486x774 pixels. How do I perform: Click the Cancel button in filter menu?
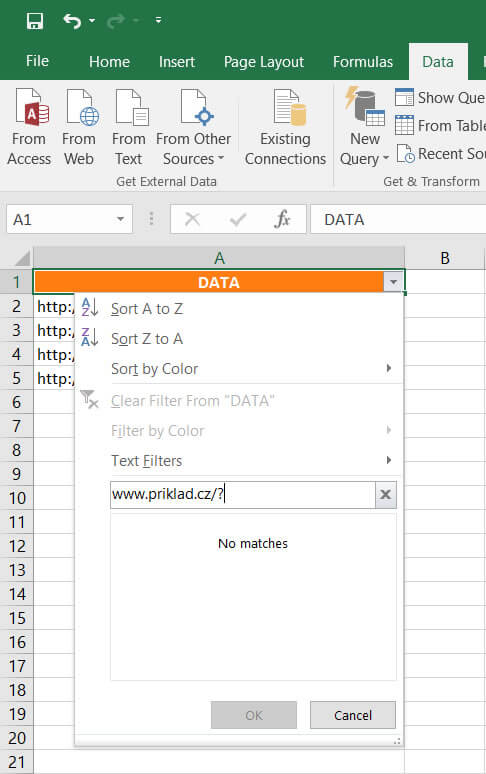pyautogui.click(x=353, y=715)
